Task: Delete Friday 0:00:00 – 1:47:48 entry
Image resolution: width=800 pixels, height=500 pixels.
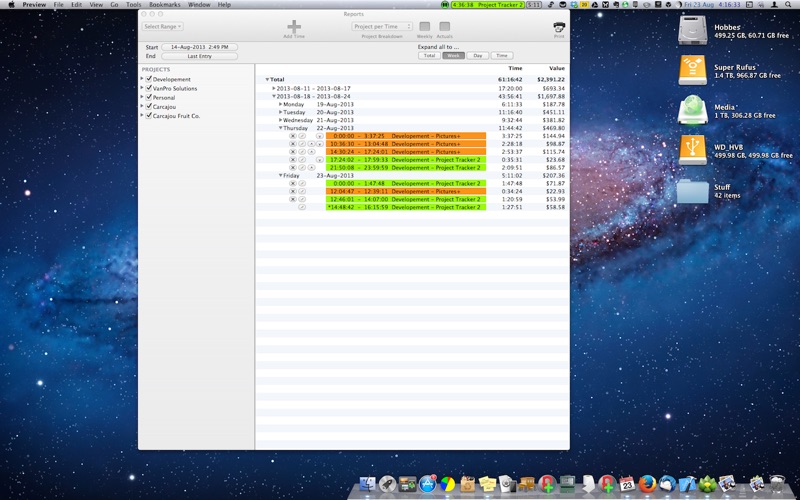Action: 293,183
